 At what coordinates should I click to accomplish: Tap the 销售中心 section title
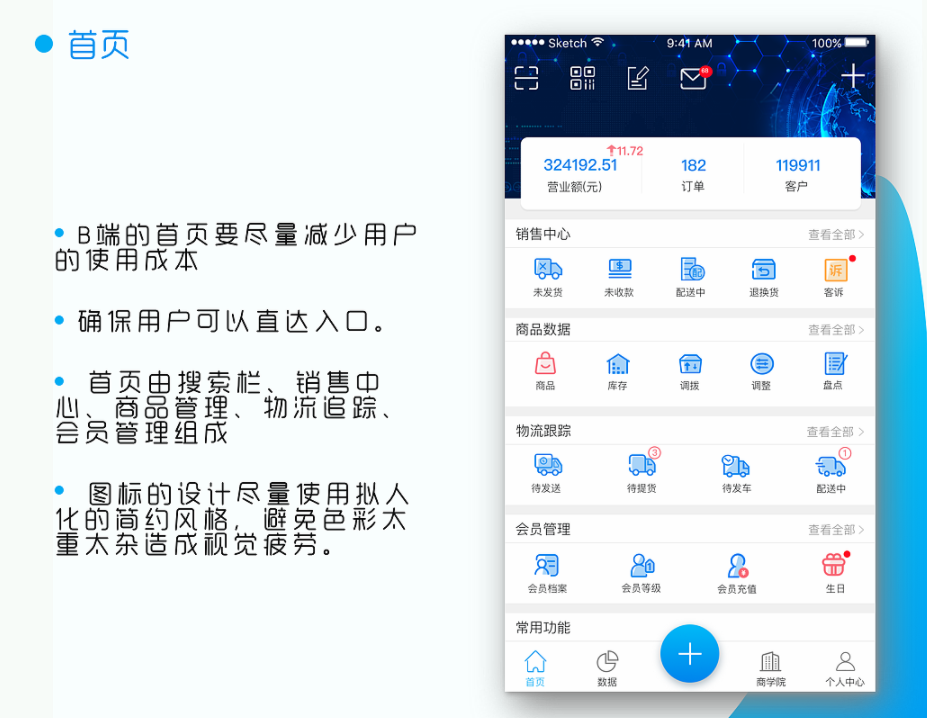click(x=543, y=234)
